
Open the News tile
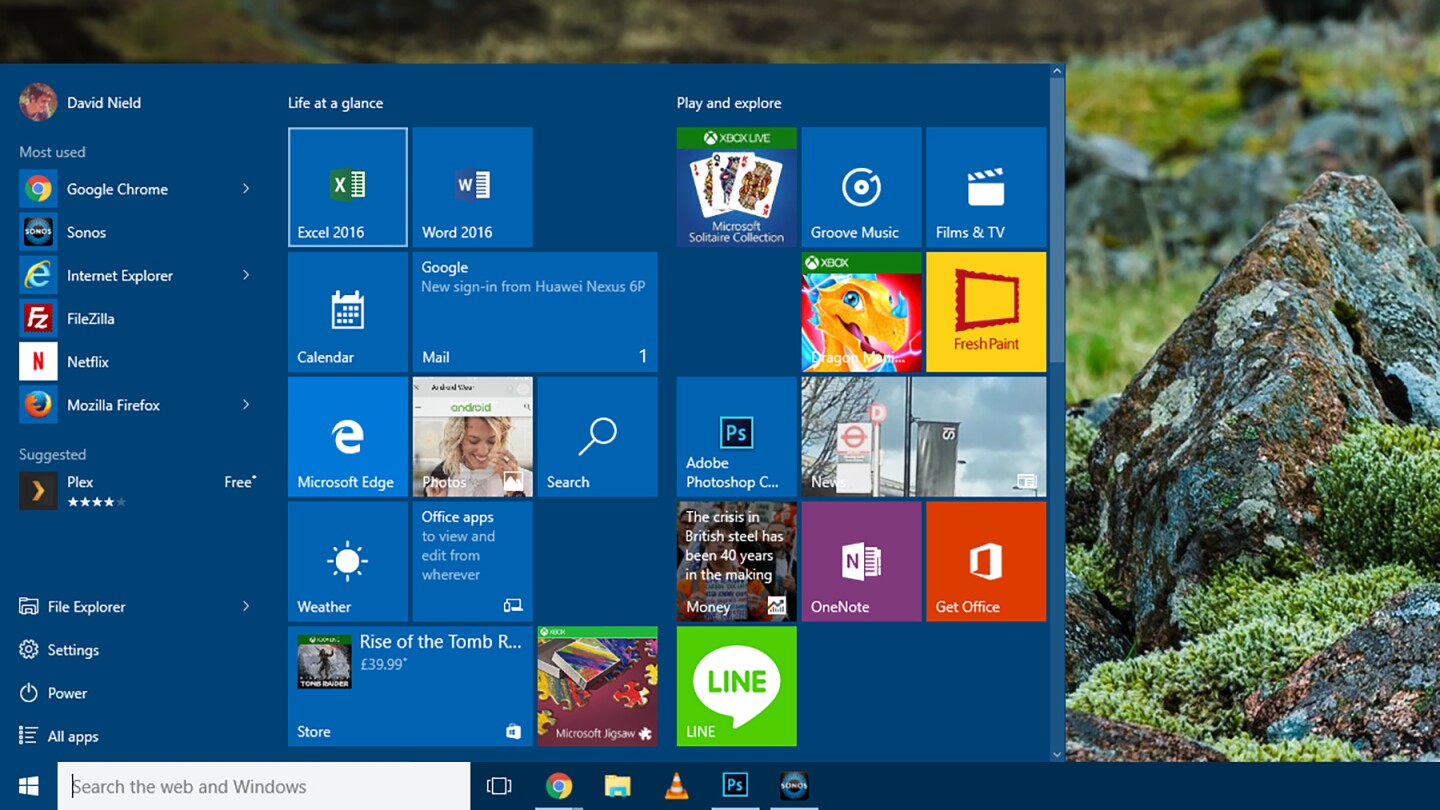click(x=924, y=437)
